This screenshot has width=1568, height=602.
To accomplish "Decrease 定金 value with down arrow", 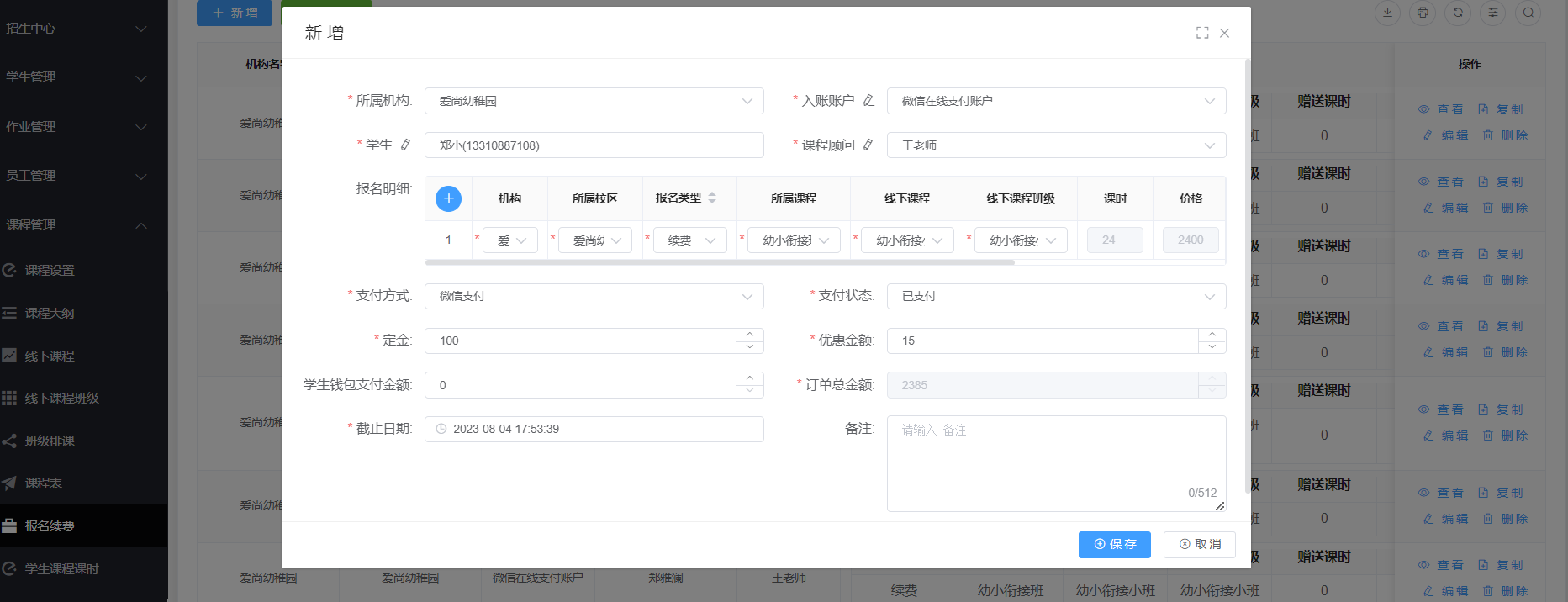I will coord(750,346).
